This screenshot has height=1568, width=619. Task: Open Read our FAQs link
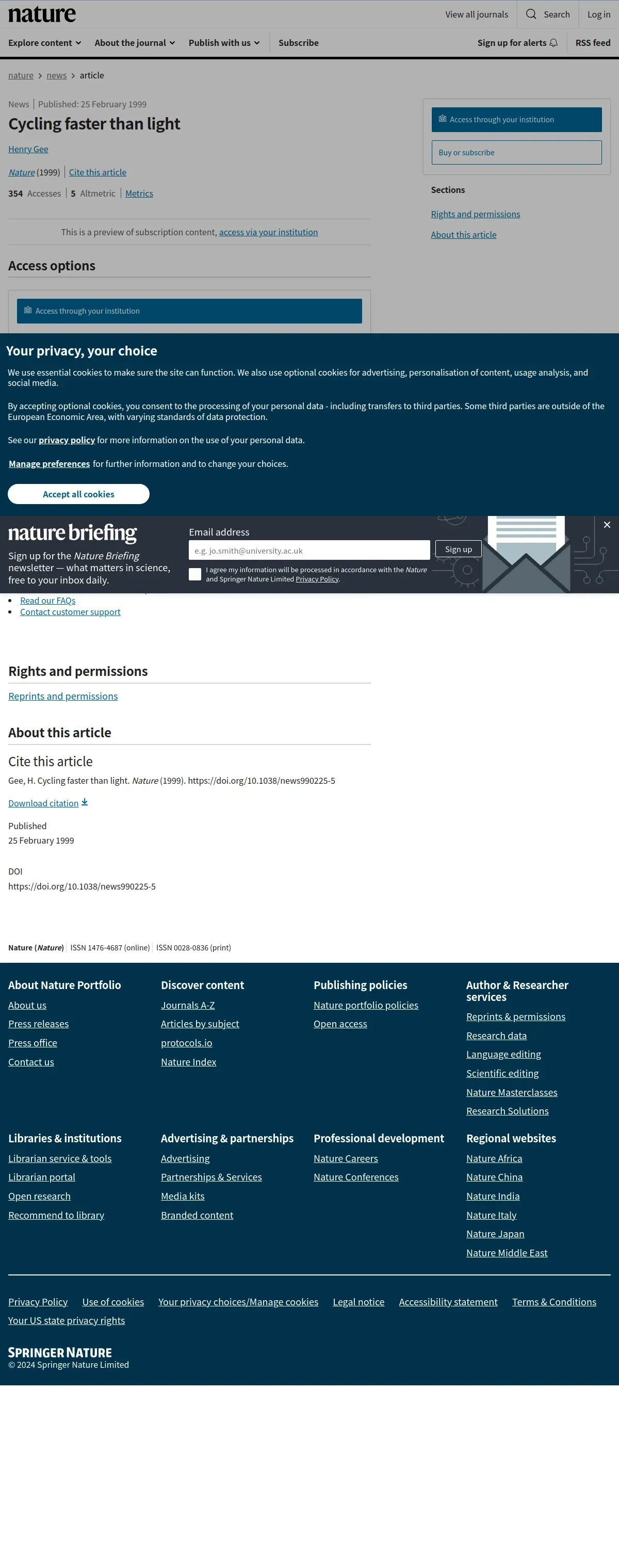pyautogui.click(x=47, y=601)
